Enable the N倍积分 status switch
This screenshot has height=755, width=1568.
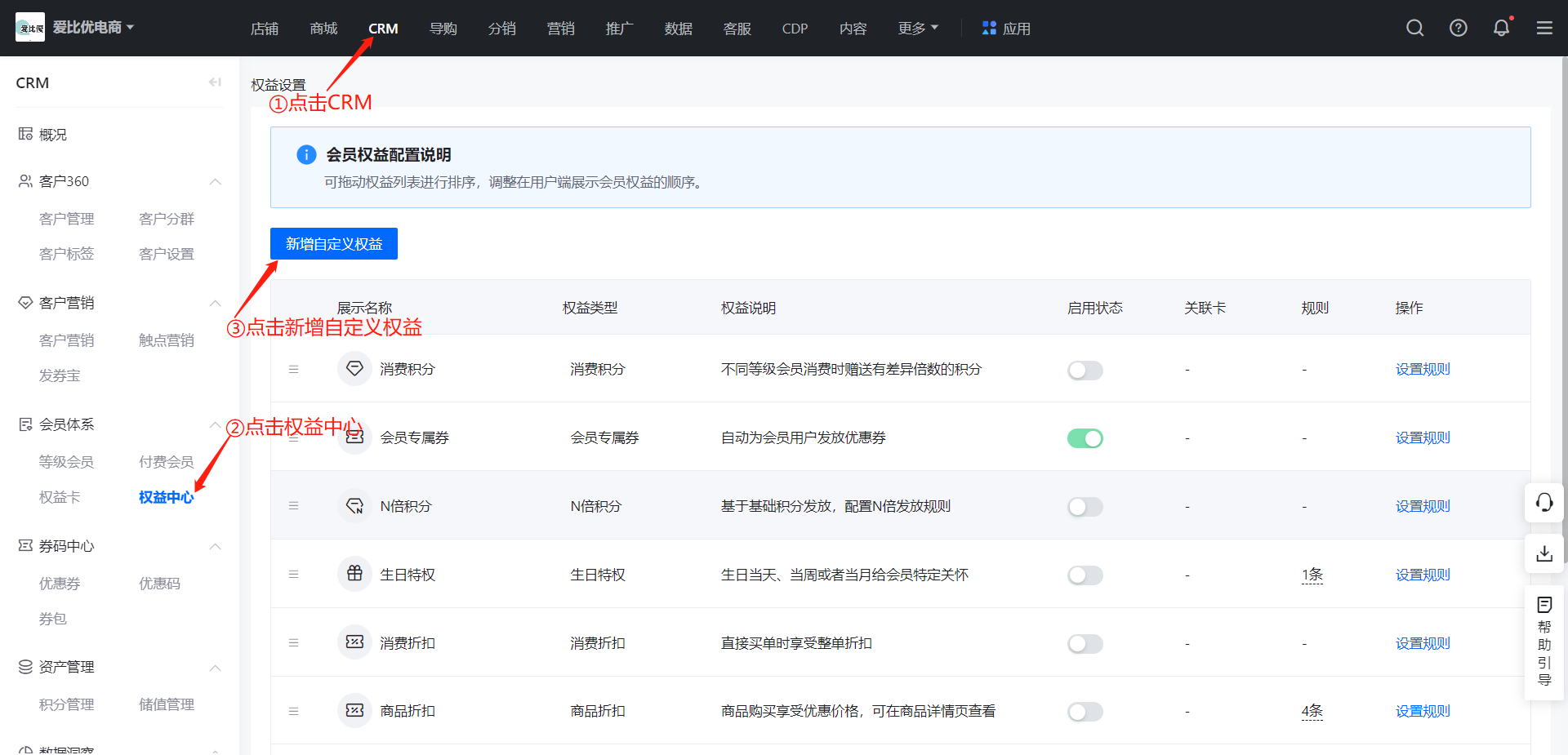click(x=1085, y=507)
